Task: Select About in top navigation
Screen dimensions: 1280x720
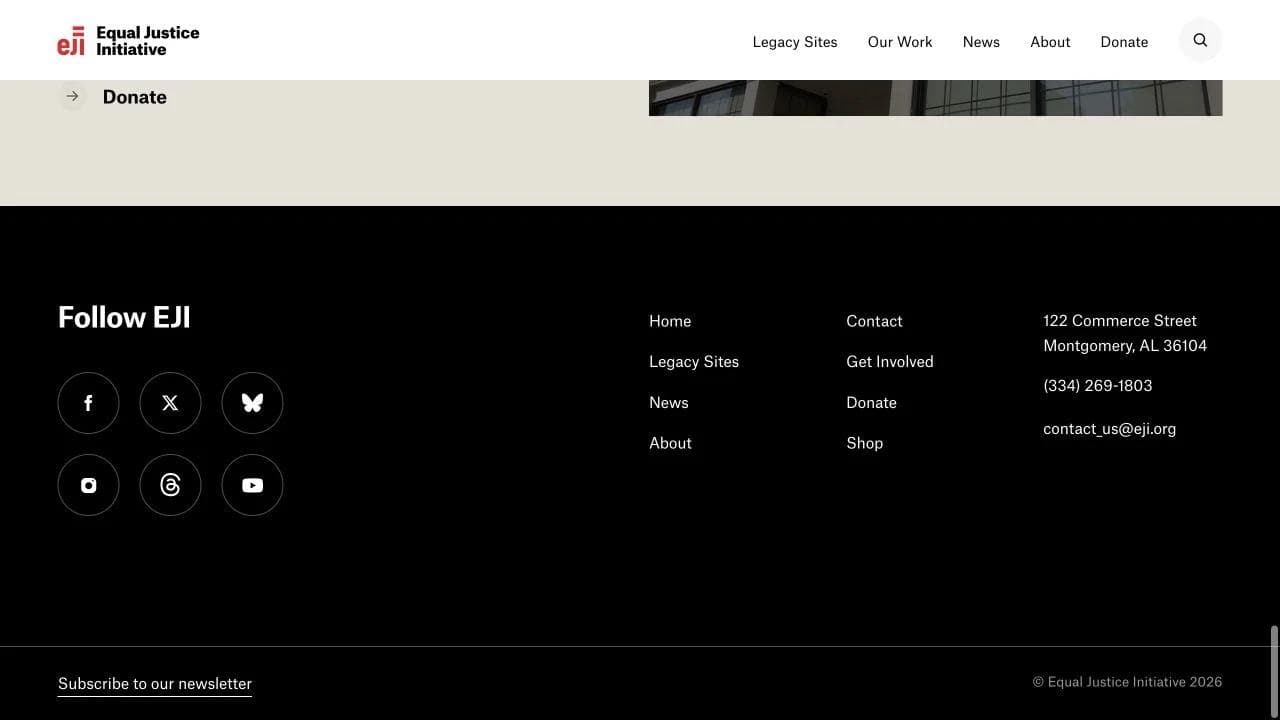Action: click(x=1050, y=42)
